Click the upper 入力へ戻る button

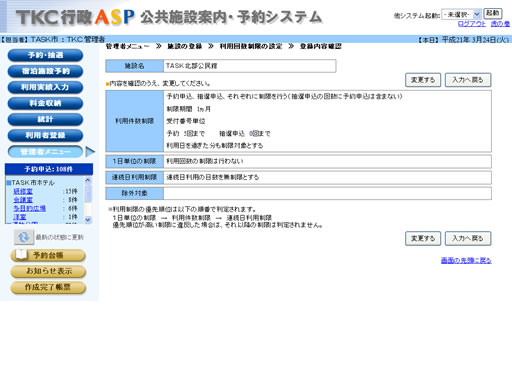pos(468,80)
